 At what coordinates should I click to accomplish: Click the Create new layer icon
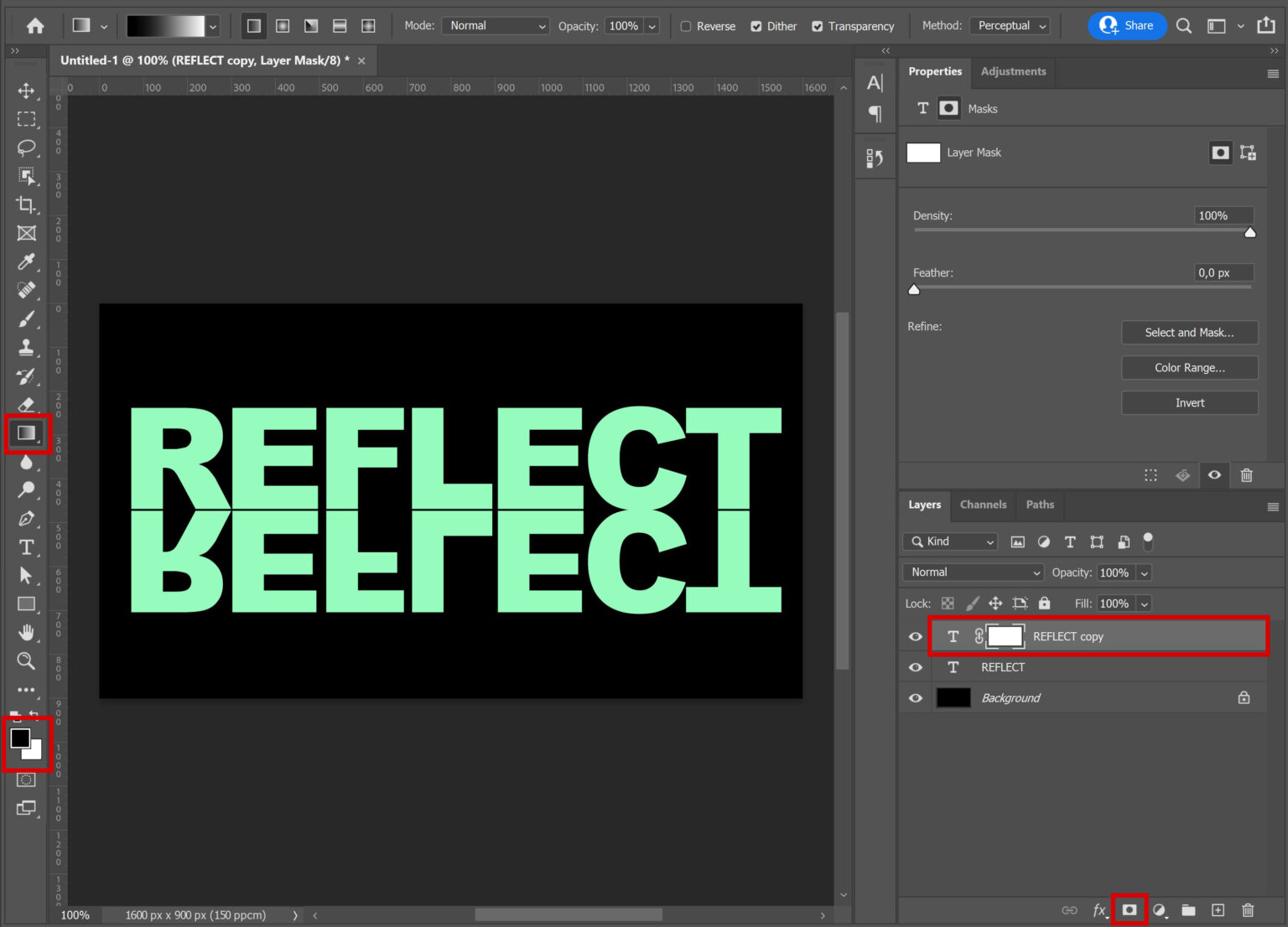[1218, 909]
